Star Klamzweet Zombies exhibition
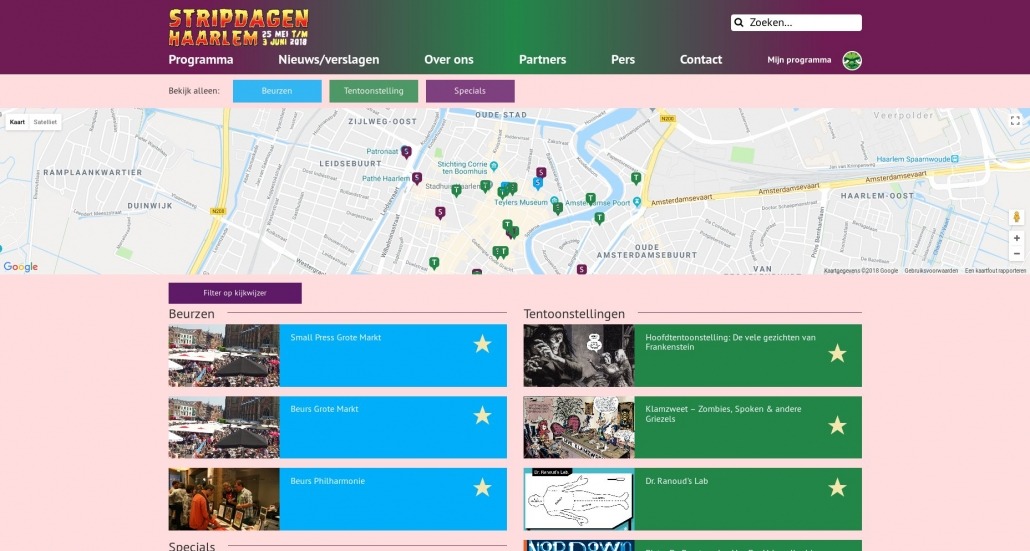The image size is (1030, 551). [x=837, y=426]
